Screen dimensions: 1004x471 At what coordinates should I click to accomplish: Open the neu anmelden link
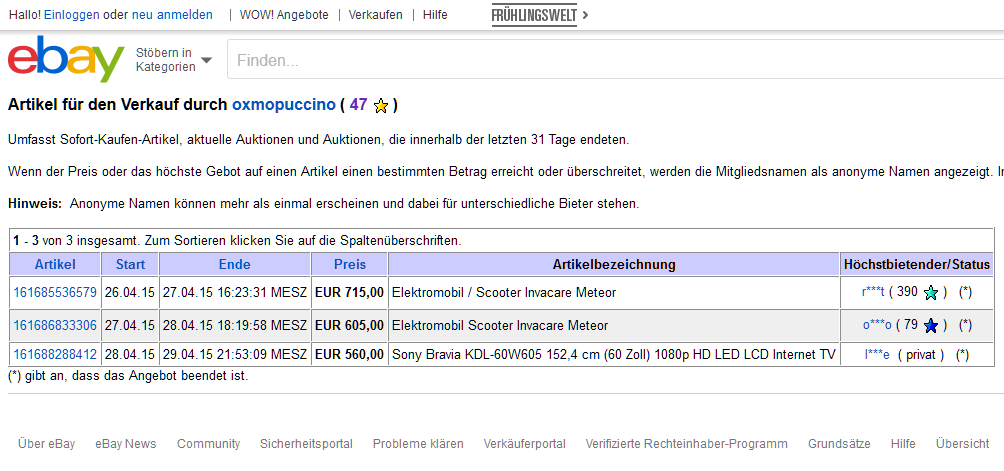(172, 15)
